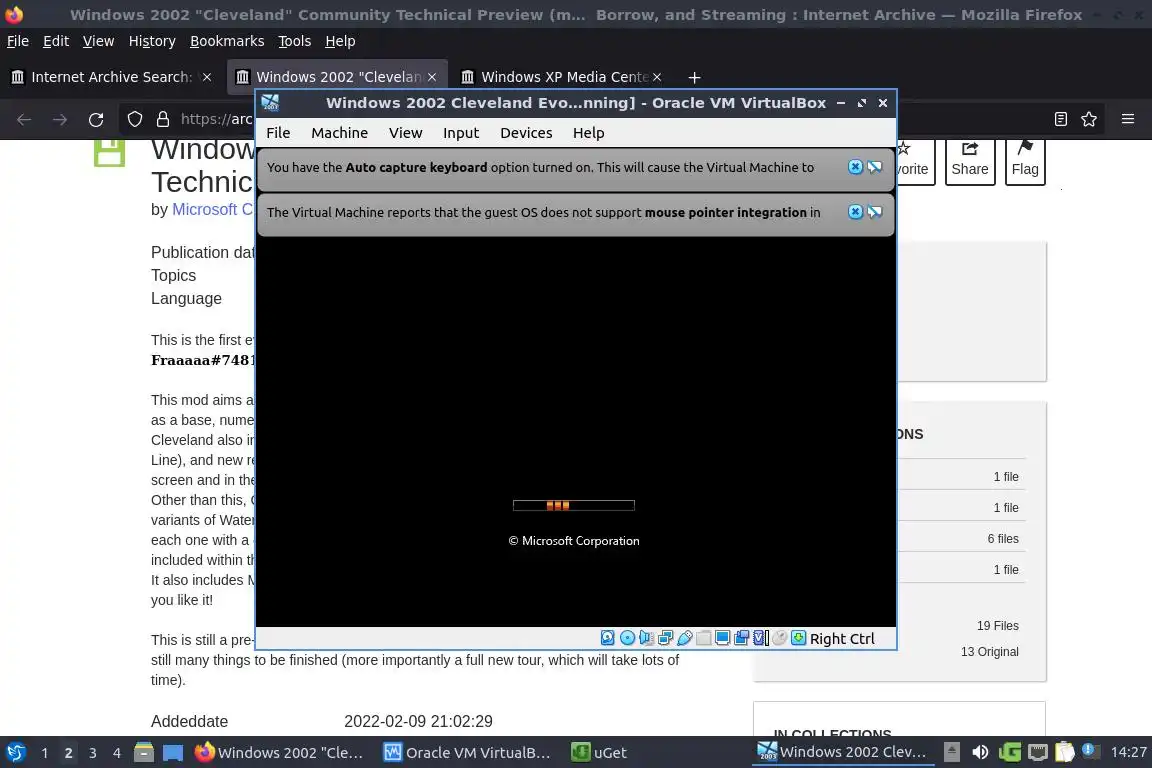Click the audio icon in VirtualBox status bar
Viewport: 1152px width, 768px height.
click(646, 638)
